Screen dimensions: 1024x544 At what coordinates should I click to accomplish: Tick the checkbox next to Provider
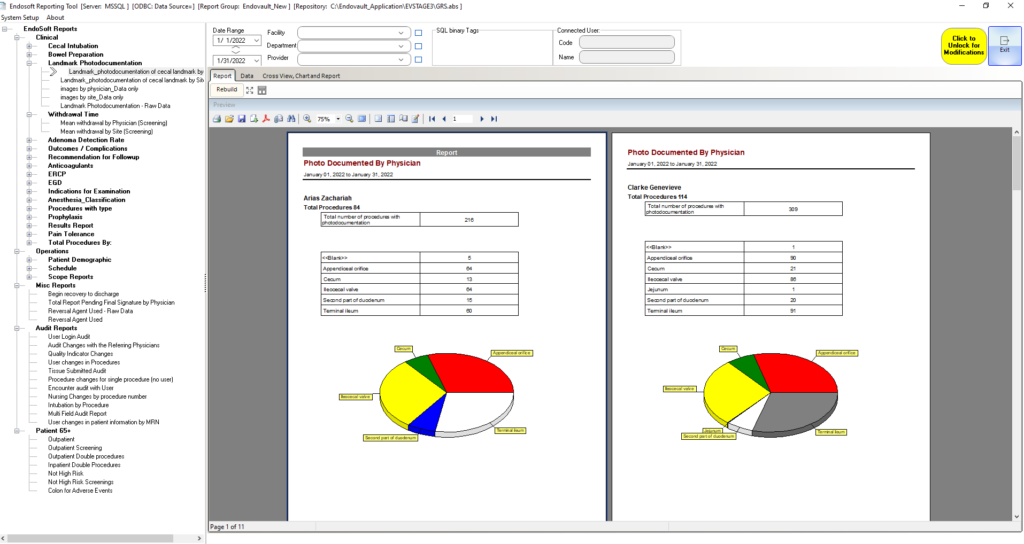pos(418,59)
